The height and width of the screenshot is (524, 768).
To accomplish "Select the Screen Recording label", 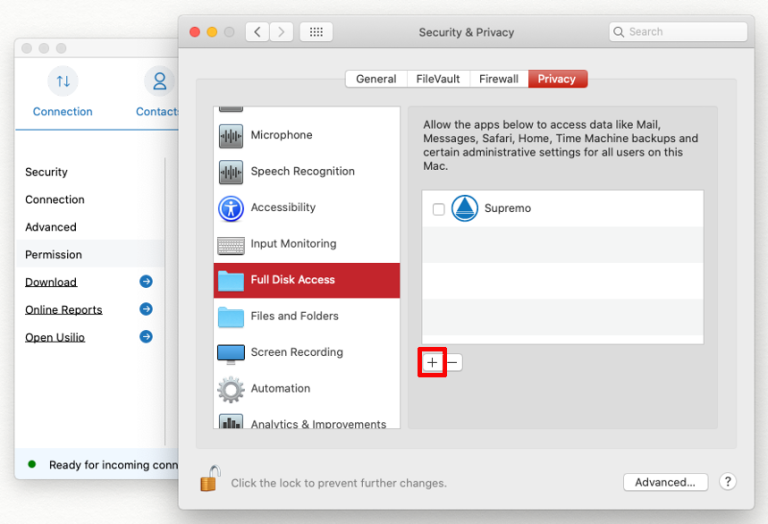I will tap(297, 352).
